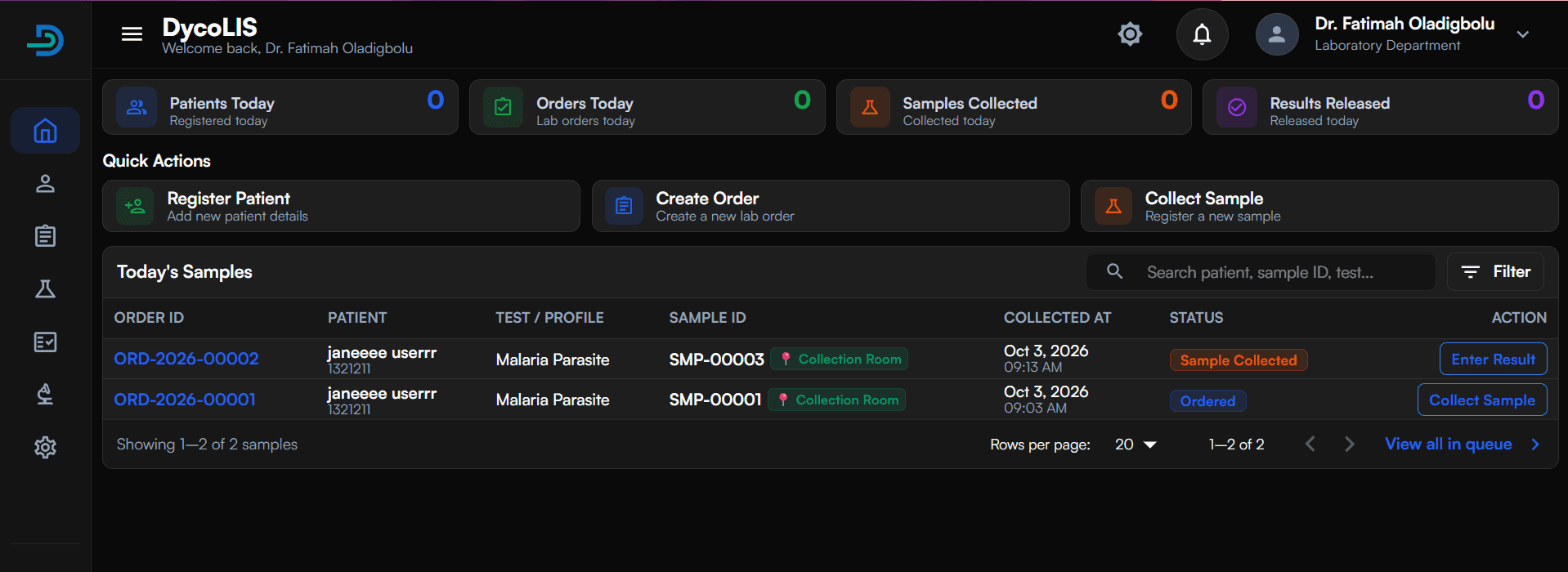Open the notifications bell
Image resolution: width=1568 pixels, height=572 pixels.
click(1202, 34)
